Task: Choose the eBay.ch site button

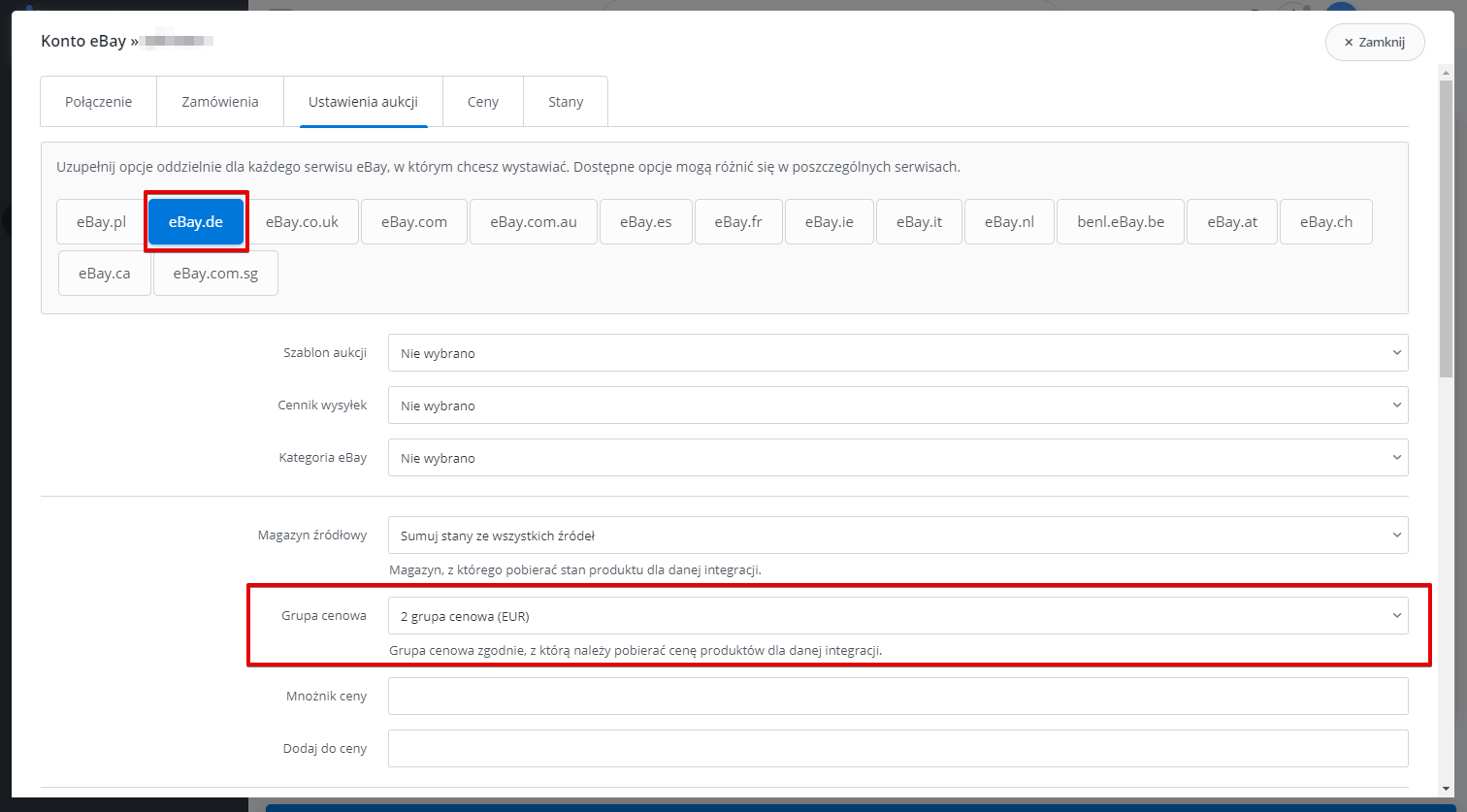Action: (1326, 222)
